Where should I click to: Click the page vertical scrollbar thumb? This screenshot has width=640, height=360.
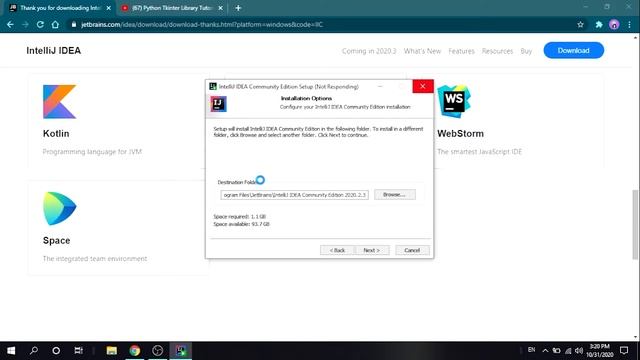pyautogui.click(x=635, y=224)
